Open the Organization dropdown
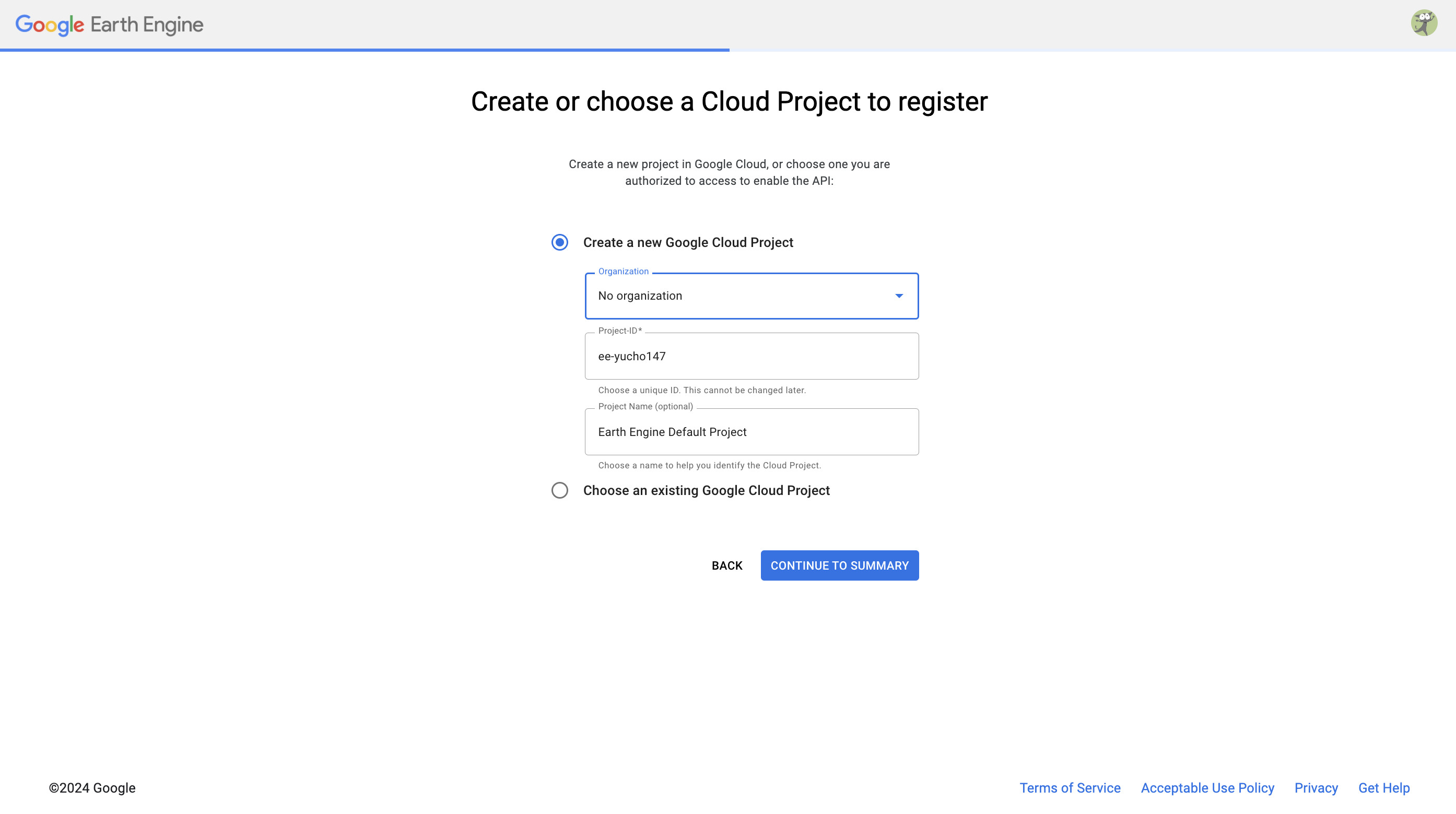The image size is (1456, 814). point(752,296)
